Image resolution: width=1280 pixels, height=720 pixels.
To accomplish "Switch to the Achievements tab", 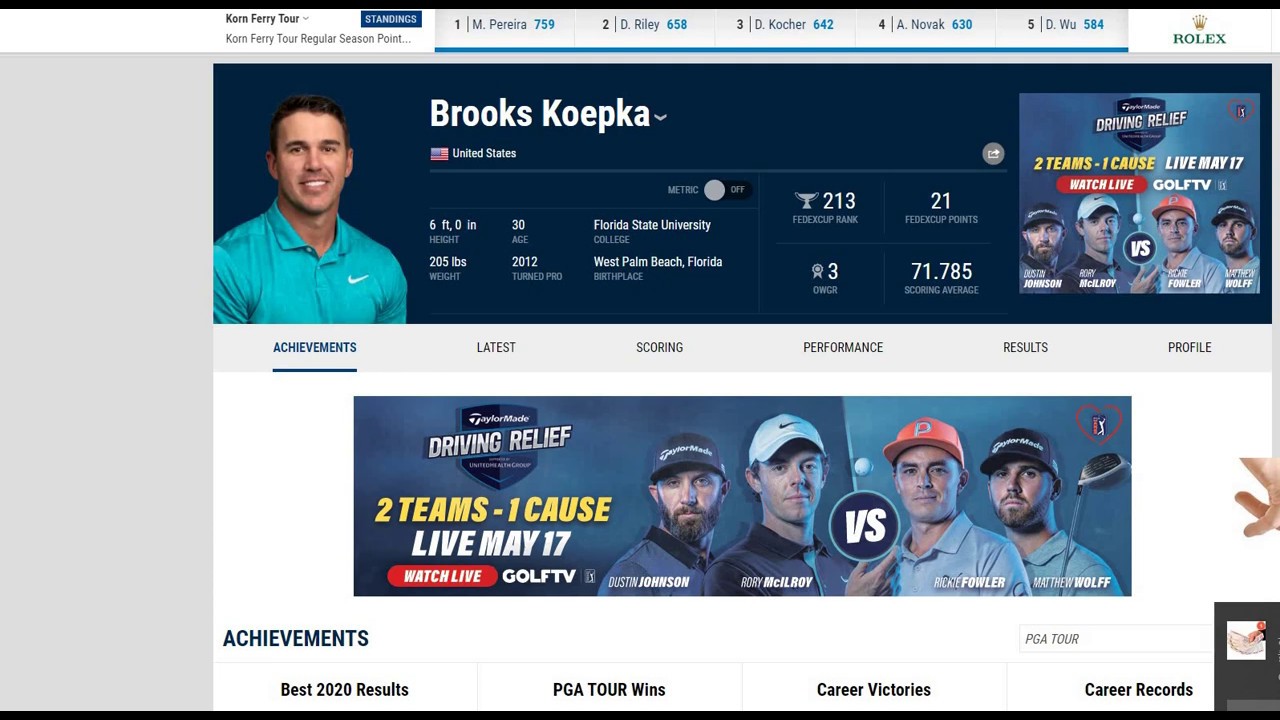I will point(314,348).
